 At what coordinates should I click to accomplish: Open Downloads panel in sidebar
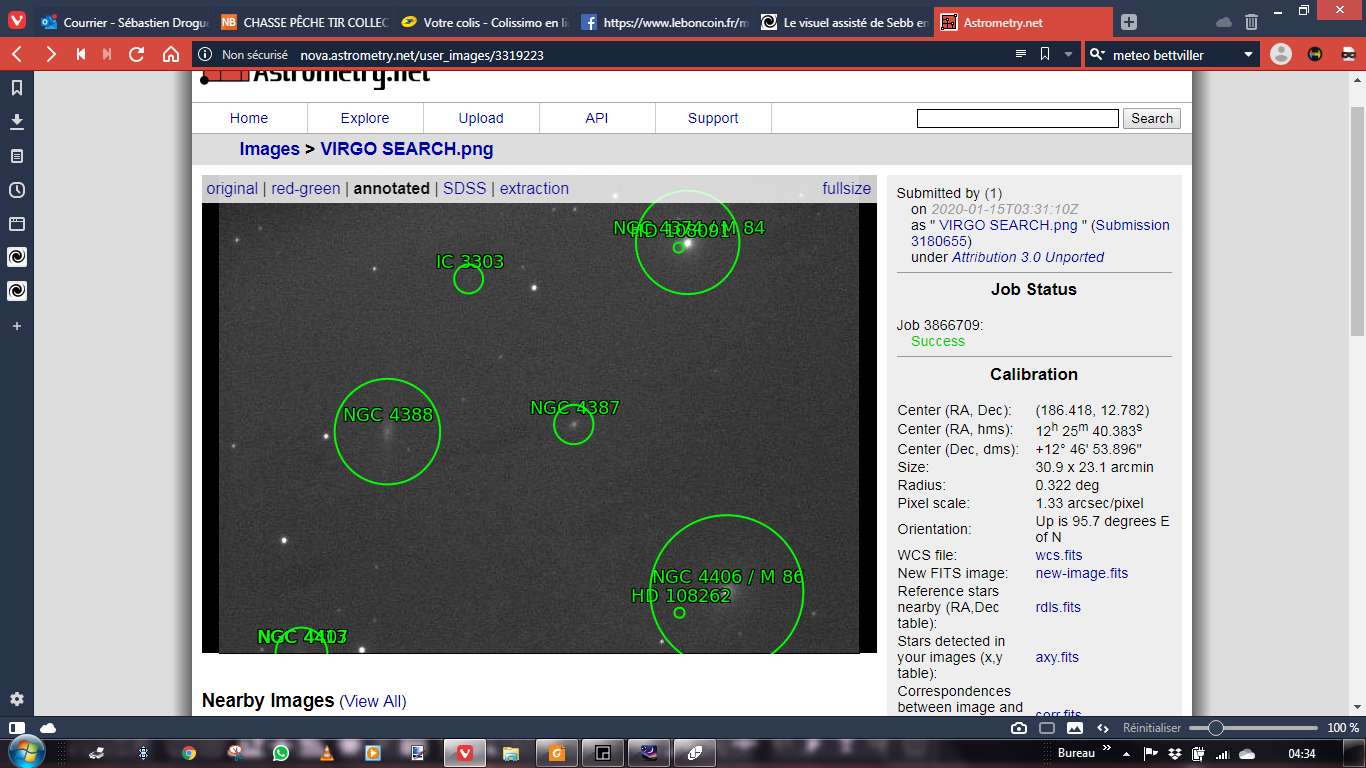click(x=17, y=122)
